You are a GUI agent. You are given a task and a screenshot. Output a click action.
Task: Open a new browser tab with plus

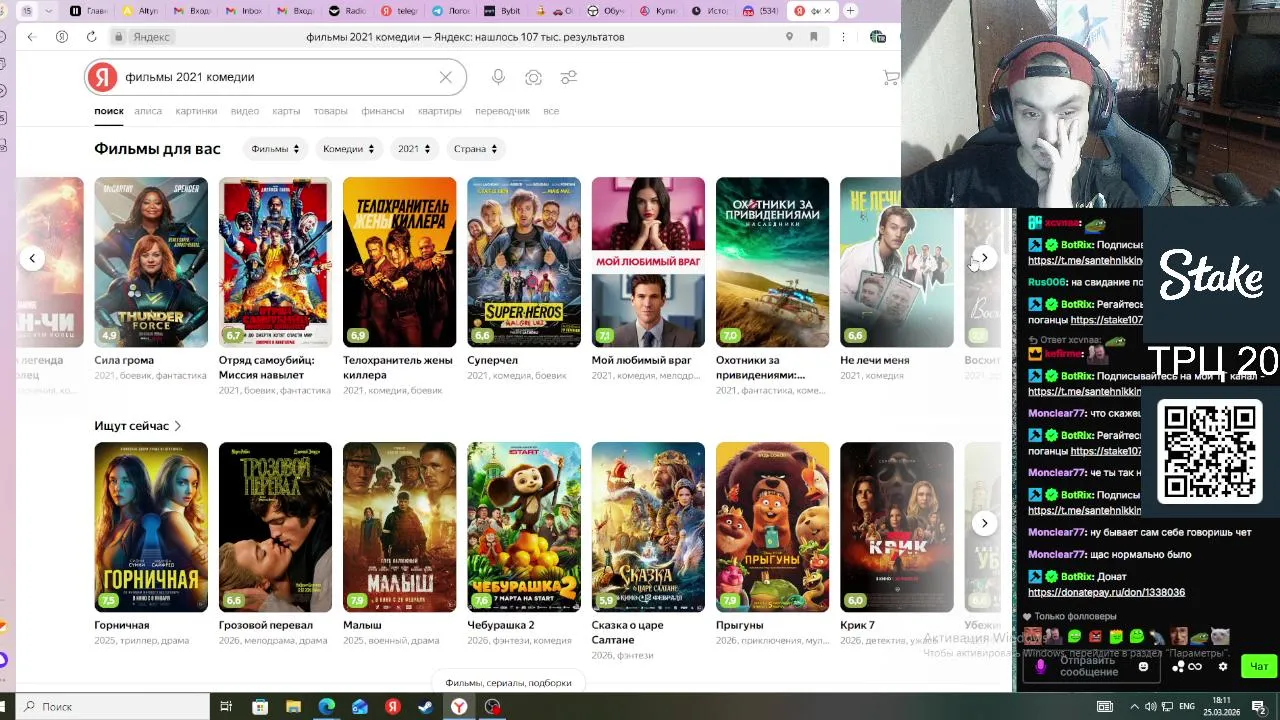click(850, 11)
